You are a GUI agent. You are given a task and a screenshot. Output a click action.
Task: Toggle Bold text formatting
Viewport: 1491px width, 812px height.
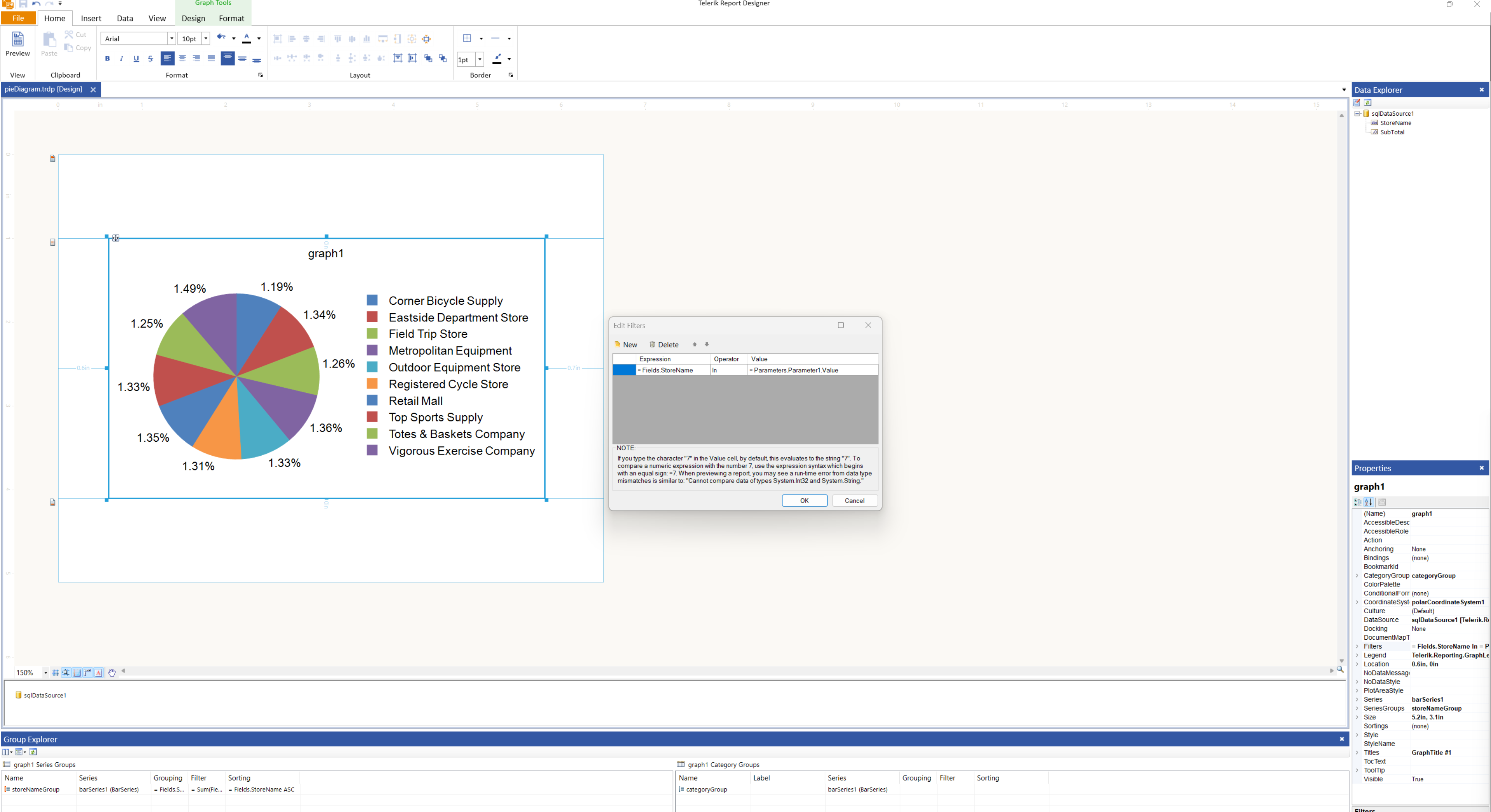(107, 59)
